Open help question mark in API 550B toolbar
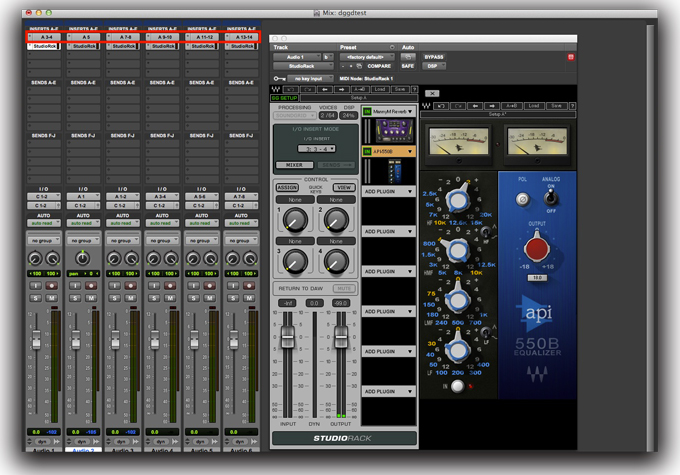Viewport: 680px width, 475px height. pyautogui.click(x=572, y=106)
